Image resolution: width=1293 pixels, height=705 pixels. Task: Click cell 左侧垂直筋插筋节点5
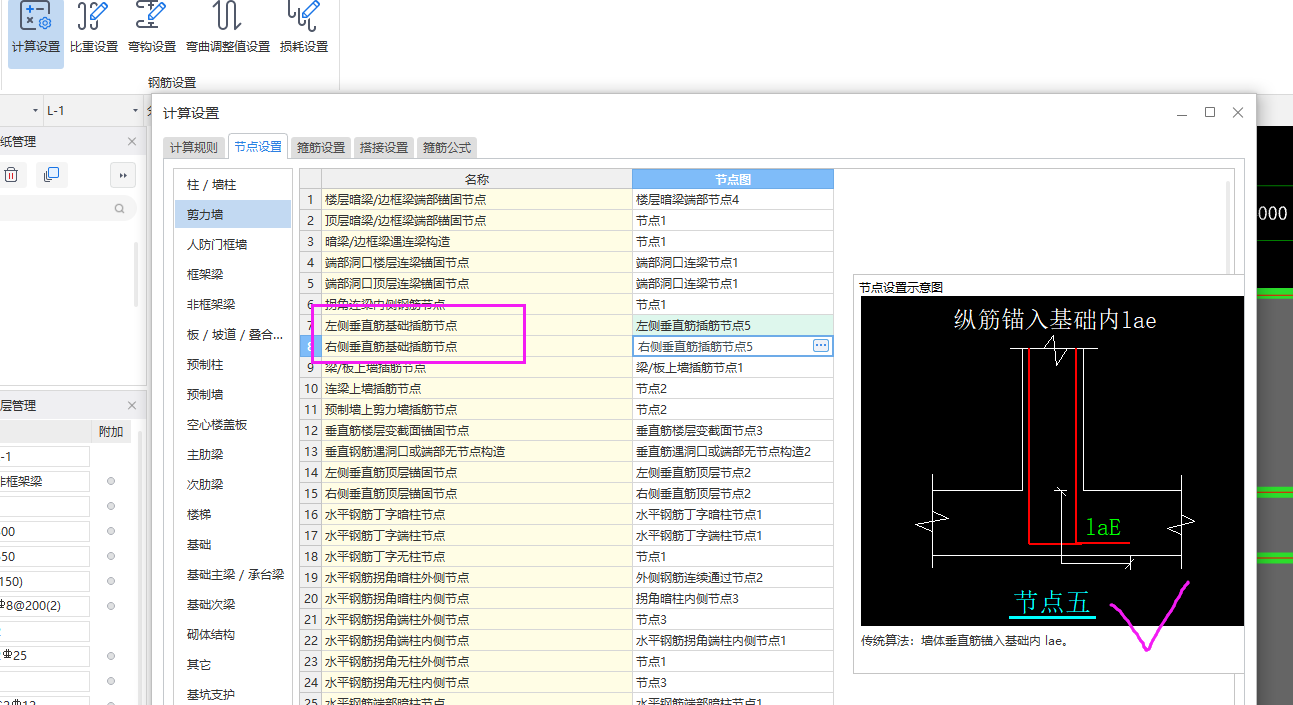click(x=733, y=326)
